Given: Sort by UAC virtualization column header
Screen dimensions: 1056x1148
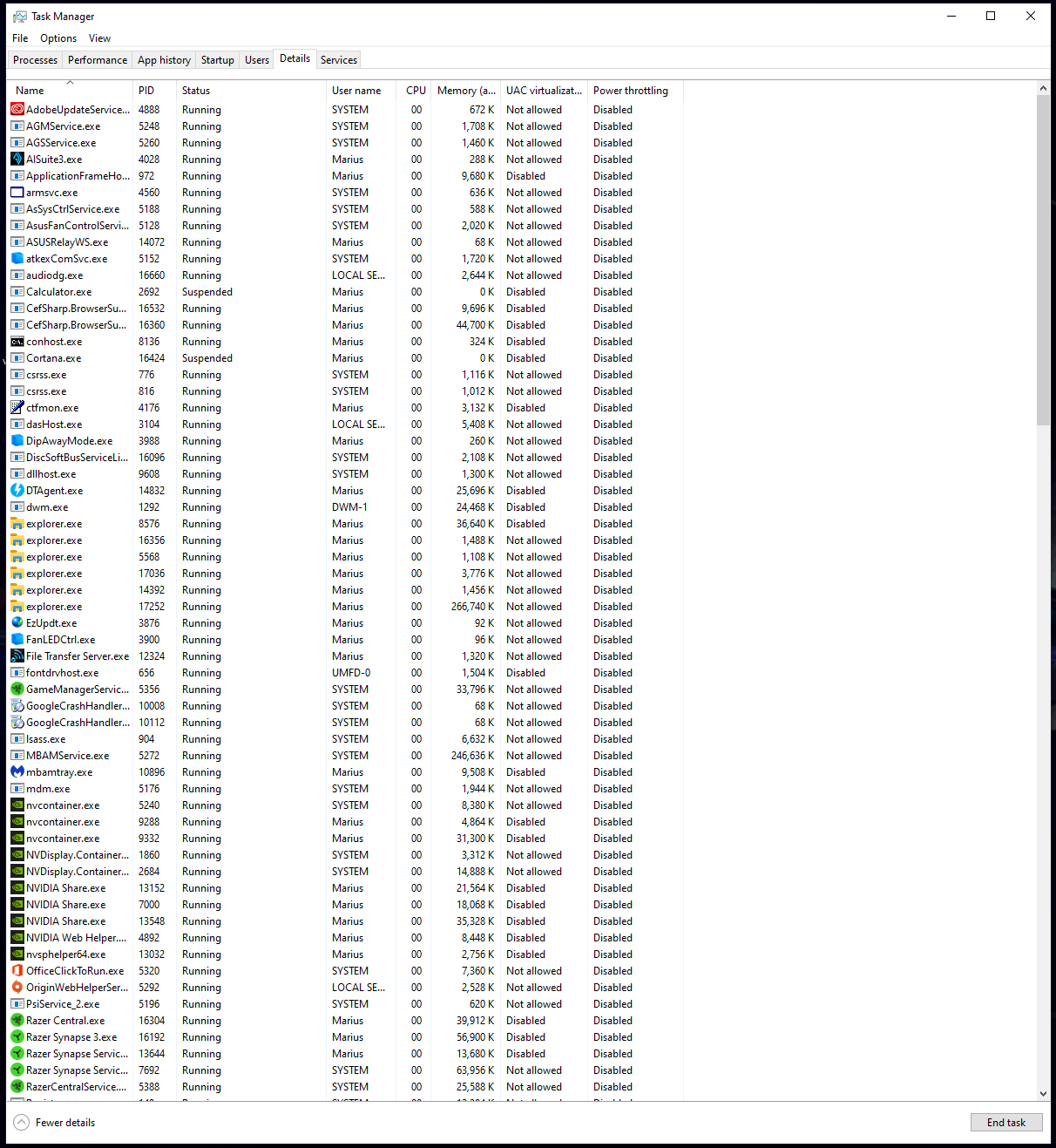Looking at the screenshot, I should pyautogui.click(x=545, y=91).
